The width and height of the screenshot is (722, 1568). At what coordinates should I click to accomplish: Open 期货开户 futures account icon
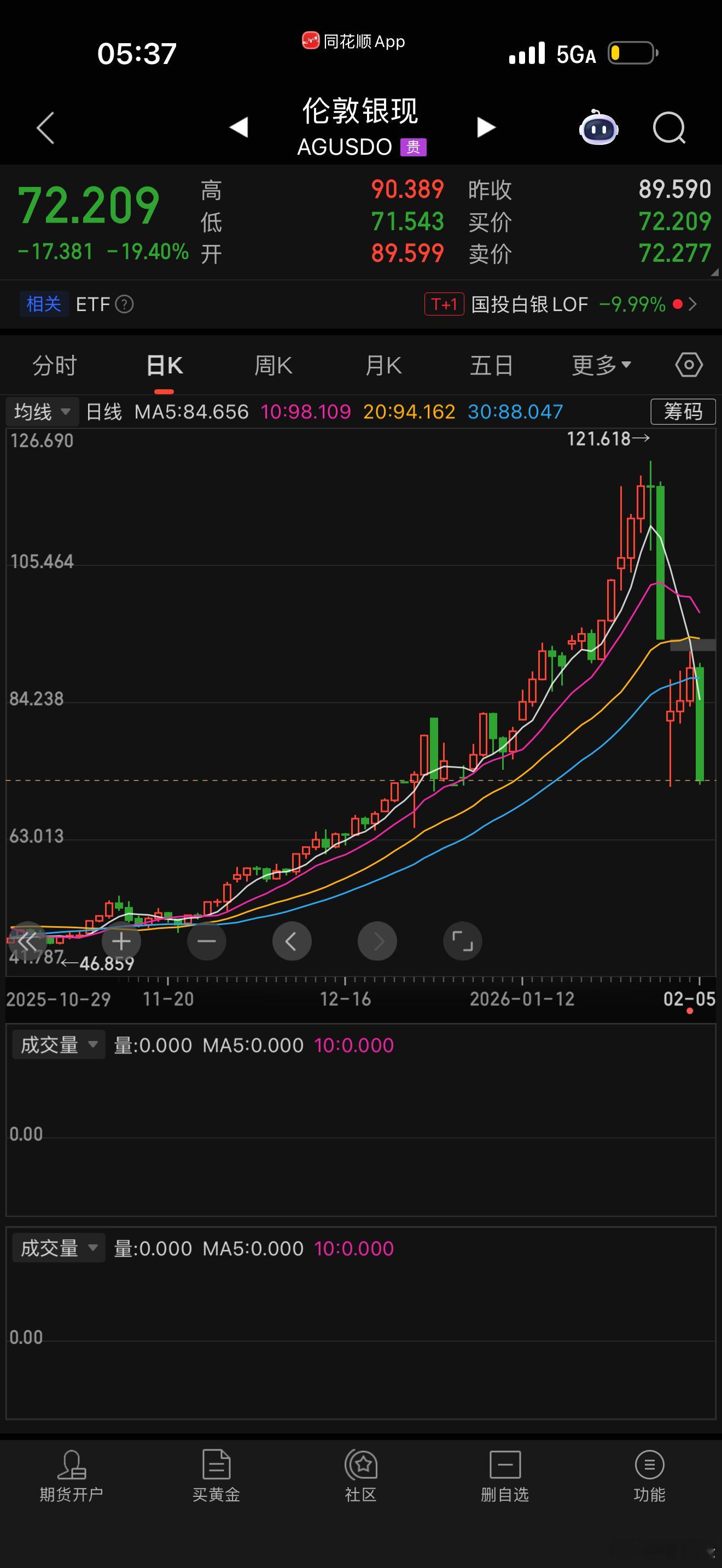click(71, 1476)
